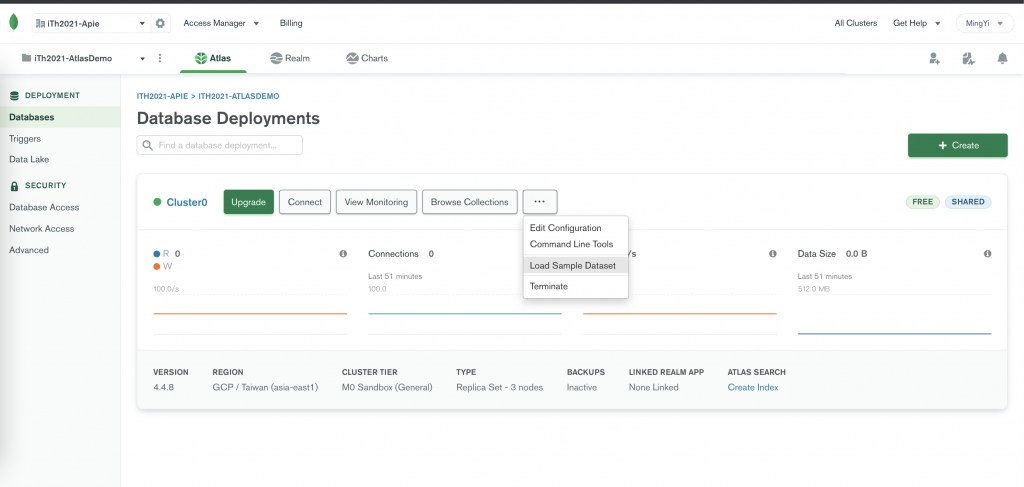The width and height of the screenshot is (1024, 487).
Task: Click info icon in Data Size panel
Action: point(987,253)
